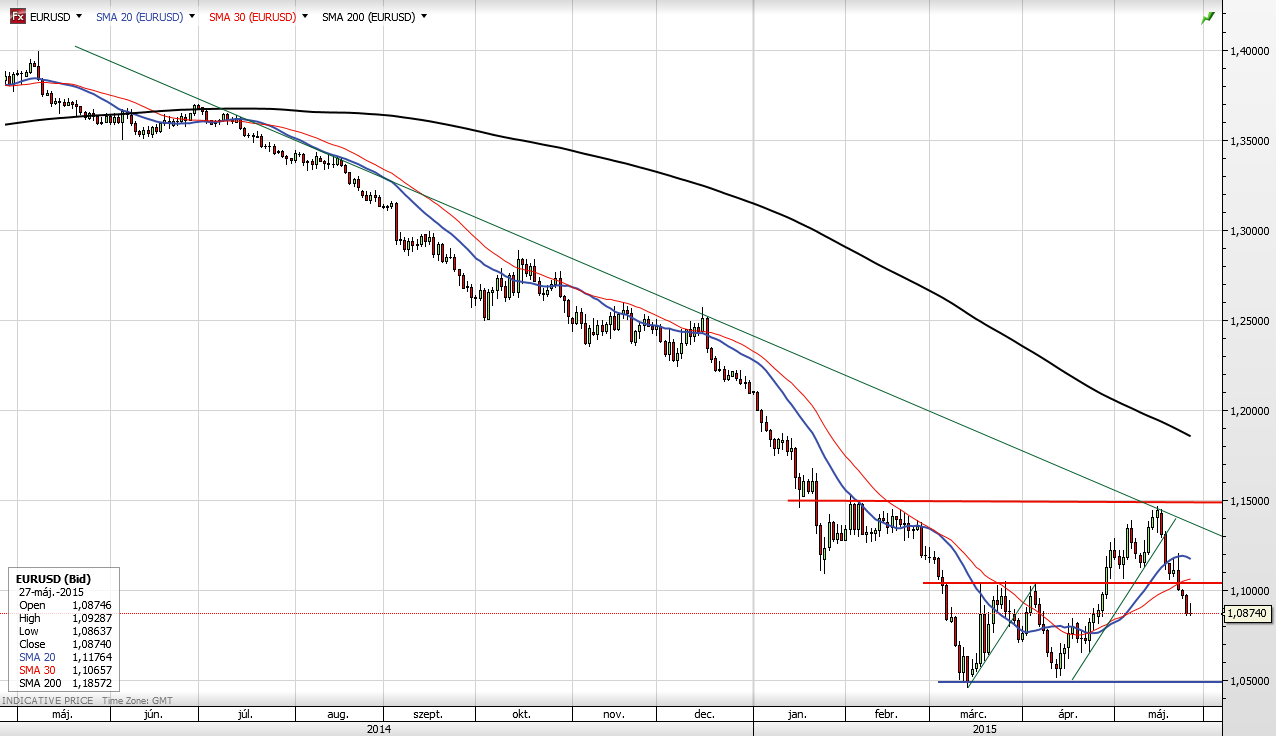Click the current price tag 1,08740 on the price axis
The height and width of the screenshot is (736, 1276).
coord(1246,613)
